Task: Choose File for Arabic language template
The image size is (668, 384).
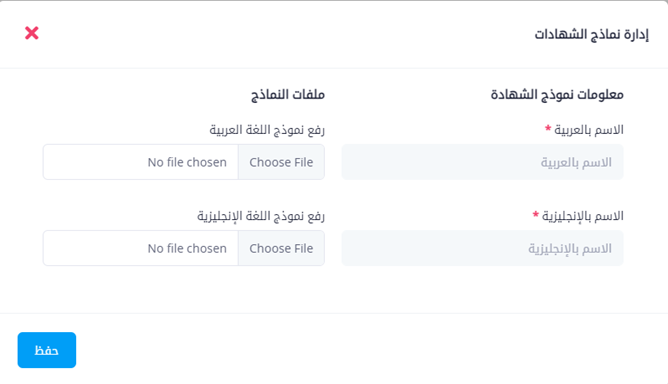Action: (x=281, y=162)
